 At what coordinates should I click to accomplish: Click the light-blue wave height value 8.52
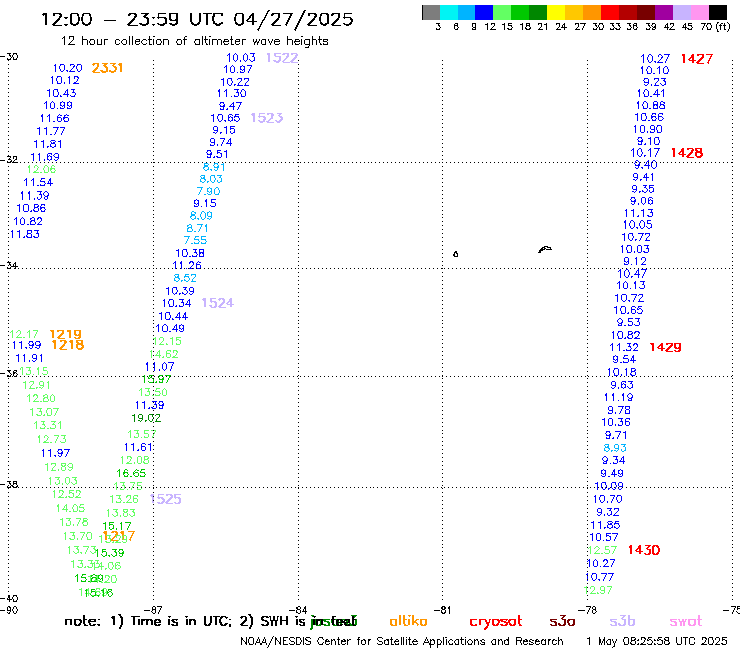[x=185, y=278]
